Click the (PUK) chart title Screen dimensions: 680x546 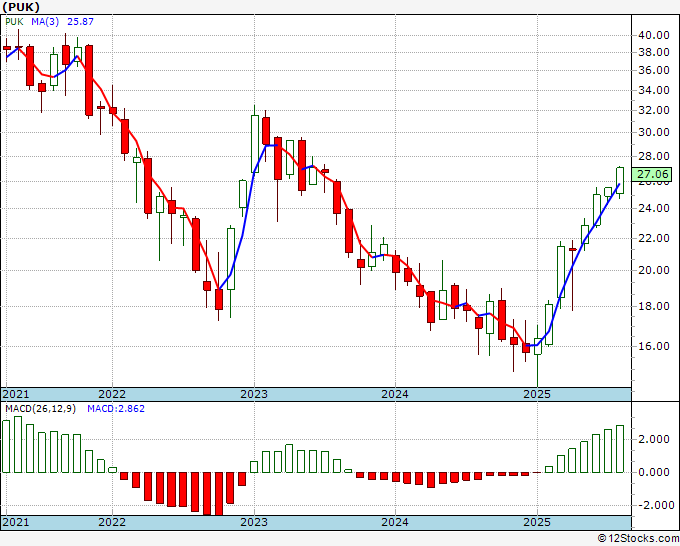point(21,7)
